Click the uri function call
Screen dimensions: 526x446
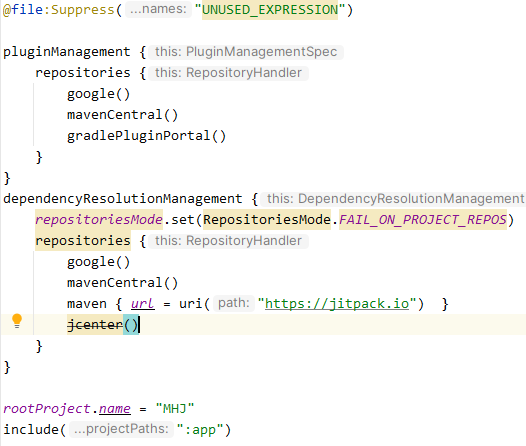tap(191, 304)
